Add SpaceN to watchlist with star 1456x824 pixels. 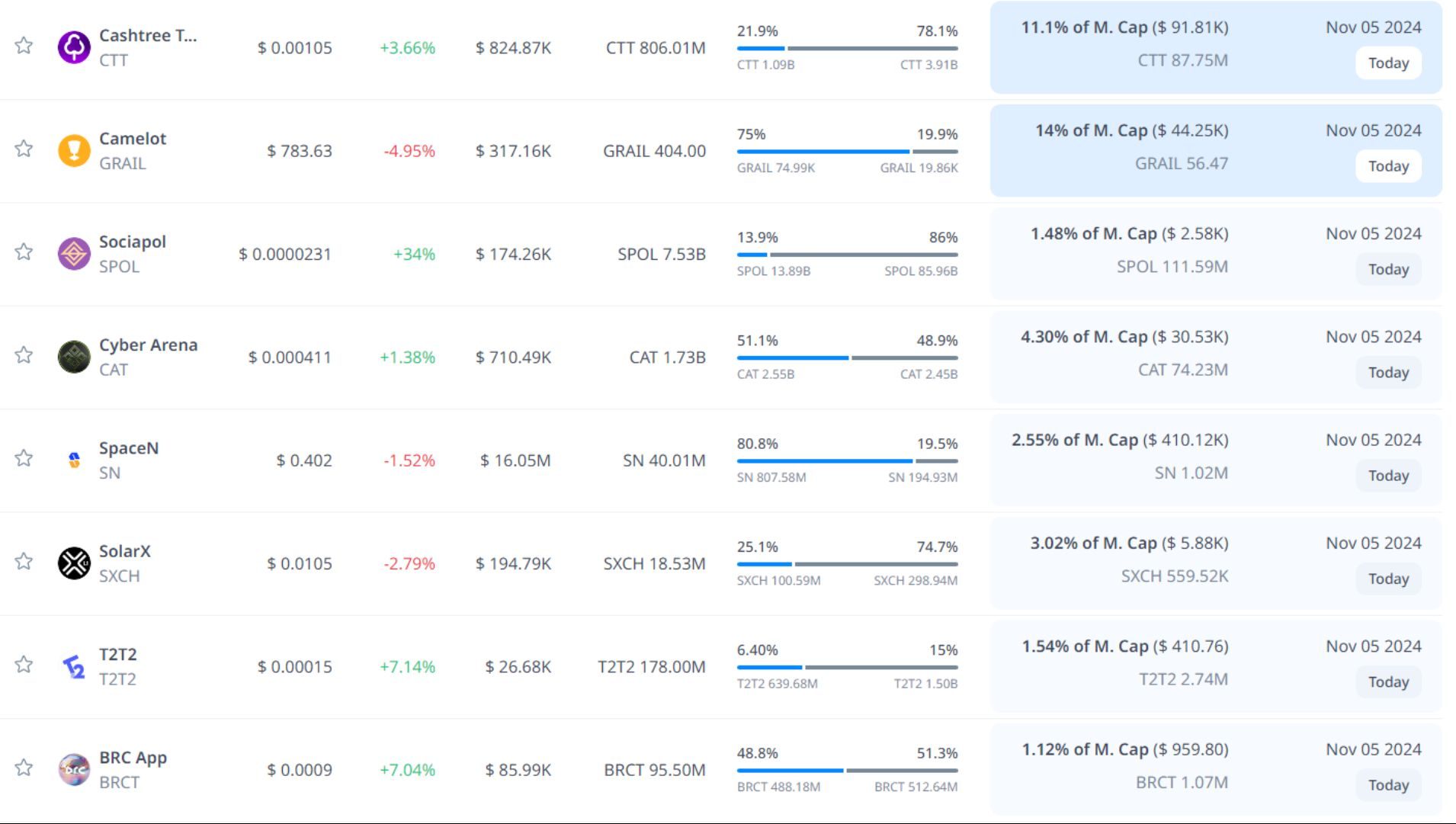tap(24, 458)
